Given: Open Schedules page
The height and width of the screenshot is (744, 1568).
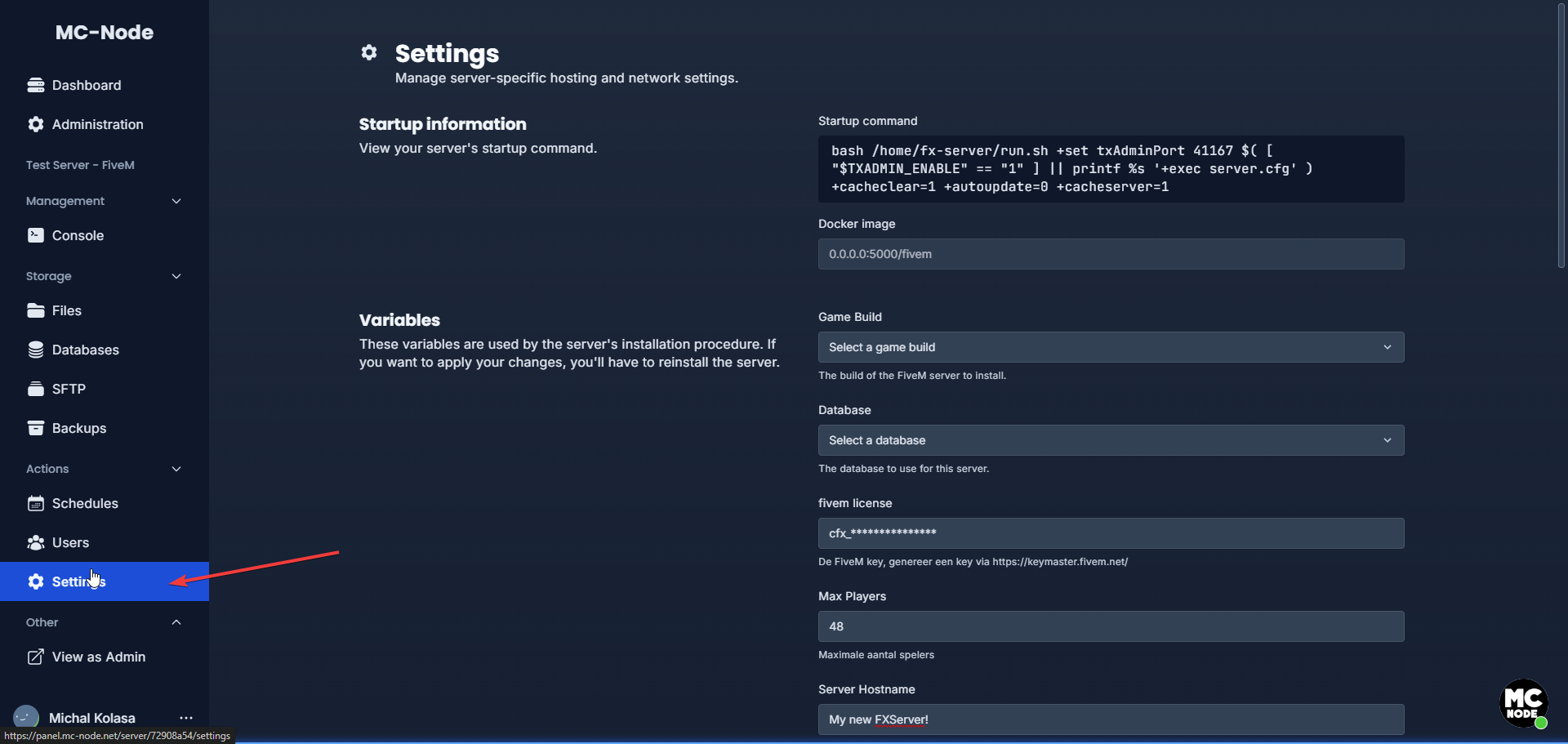Looking at the screenshot, I should (x=105, y=503).
